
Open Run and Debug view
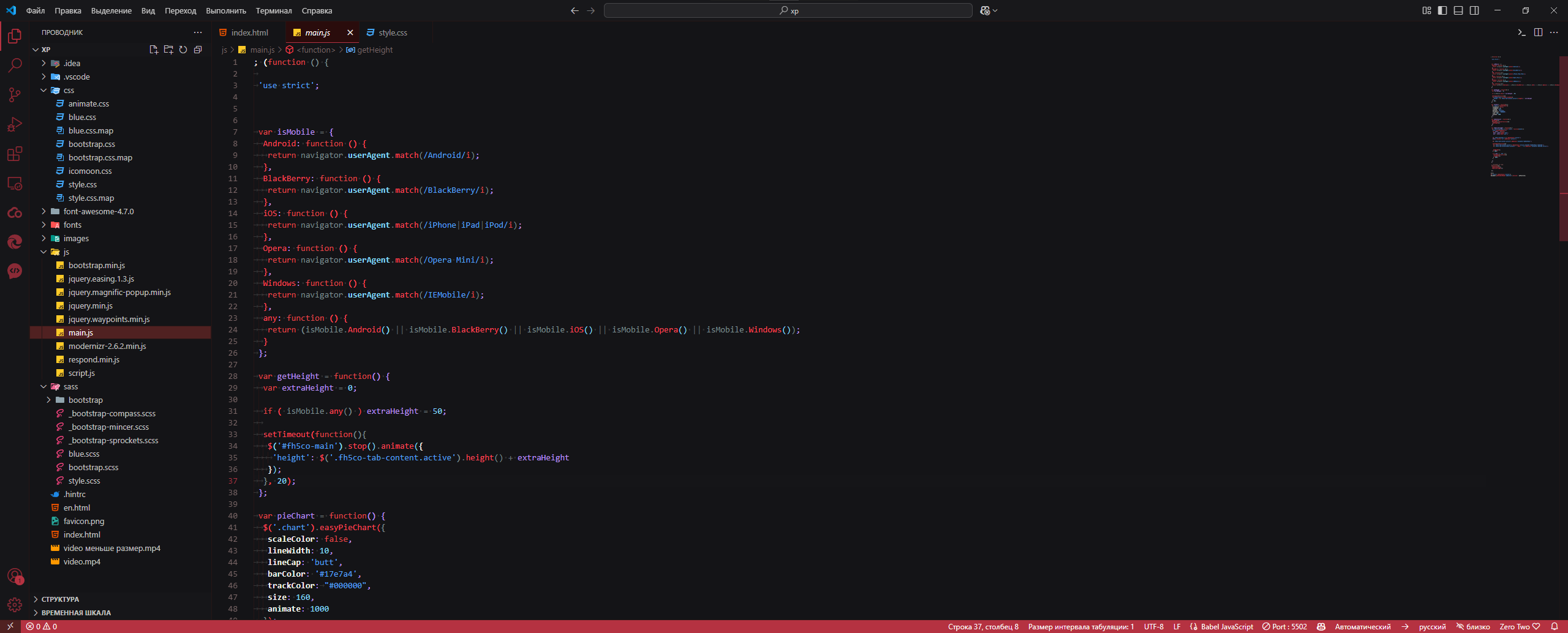click(x=15, y=124)
